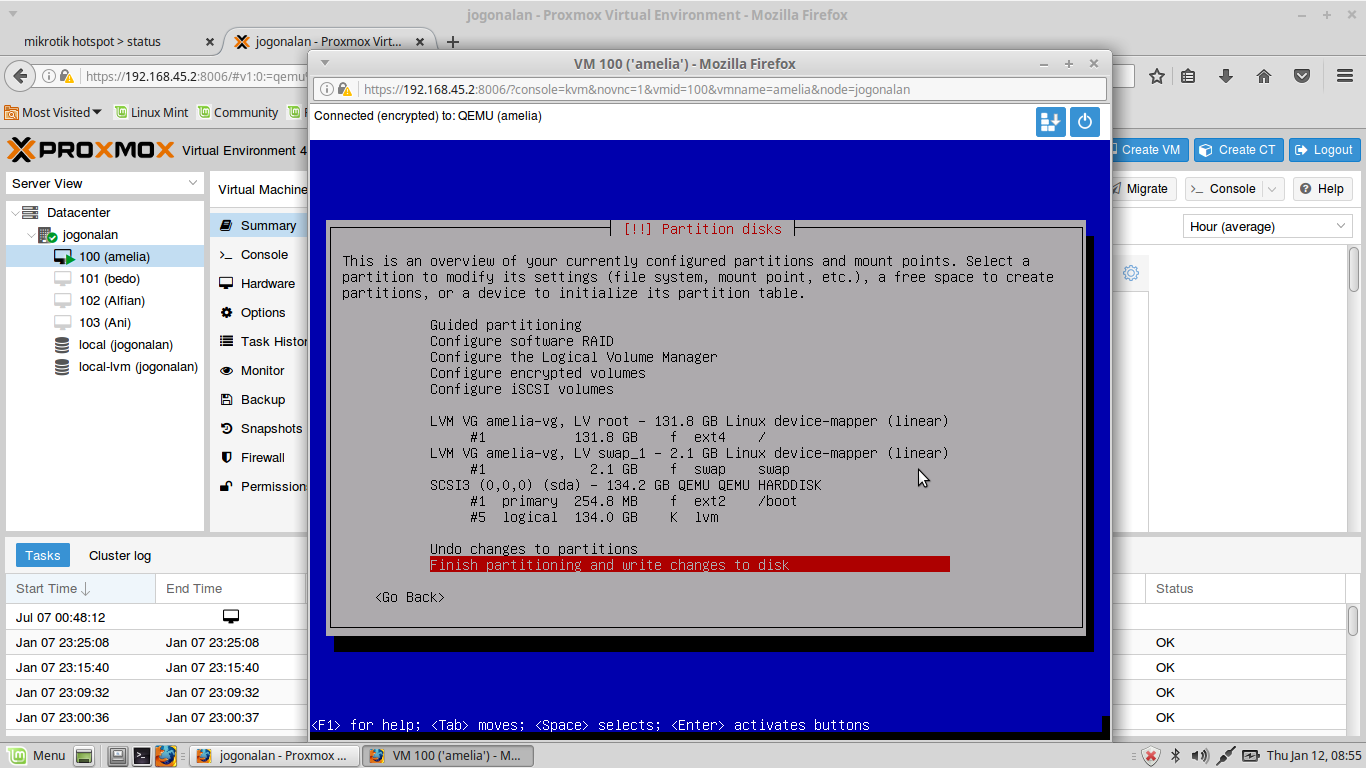Click the Console button in Proxmox toolbar

1224,189
